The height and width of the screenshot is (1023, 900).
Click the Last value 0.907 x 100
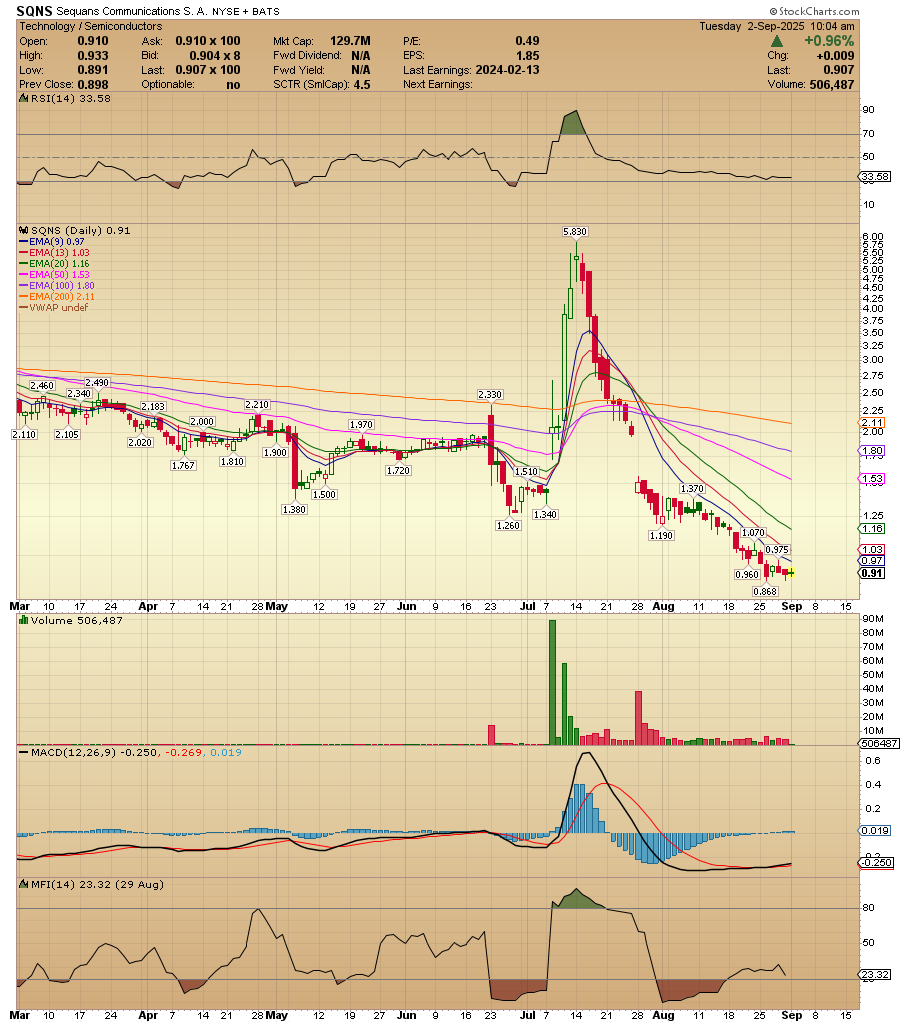pos(208,70)
